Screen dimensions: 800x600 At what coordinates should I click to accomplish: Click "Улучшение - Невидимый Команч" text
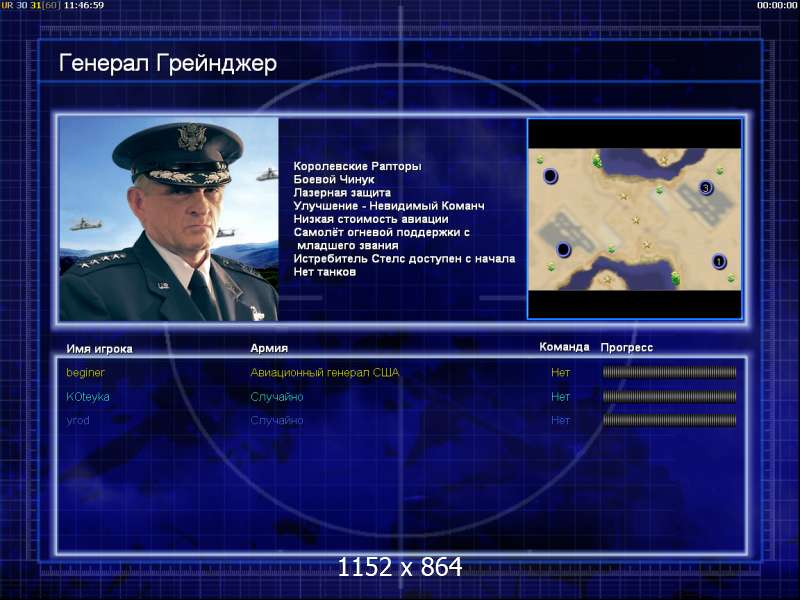point(389,206)
